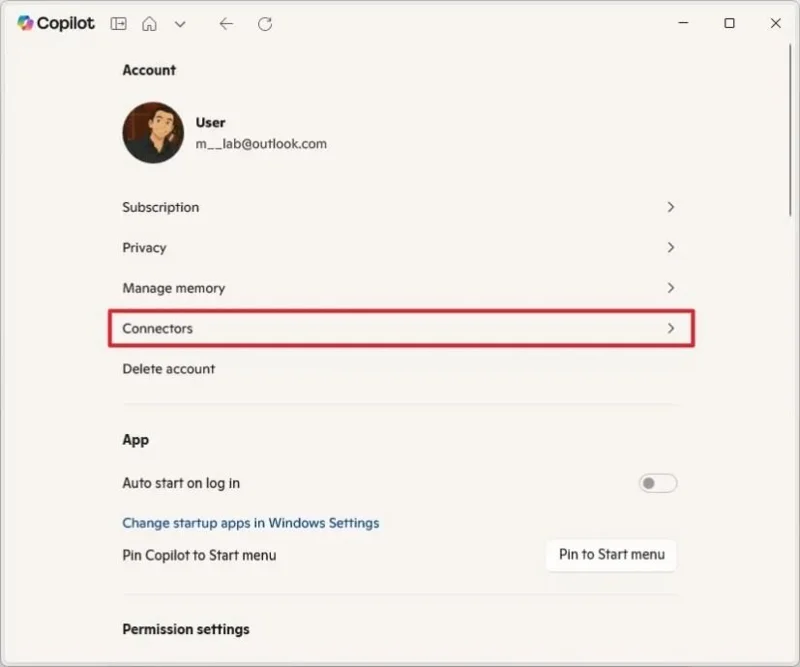Screen dimensions: 800x667
Task: Open the Subscription settings row
Action: pos(401,207)
